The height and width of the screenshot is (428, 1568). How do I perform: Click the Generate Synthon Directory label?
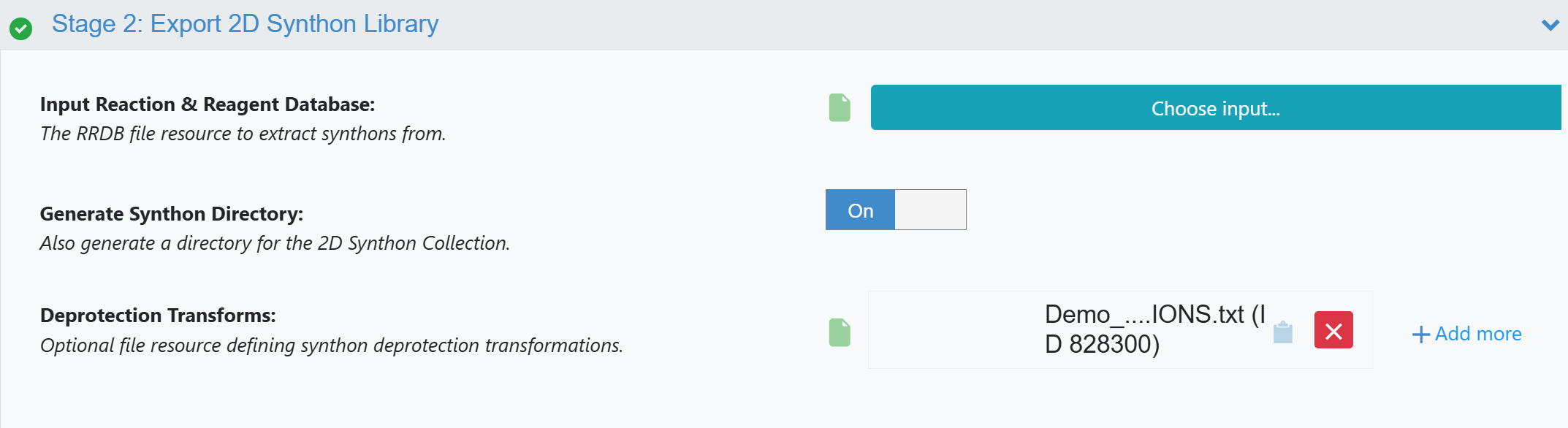pyautogui.click(x=171, y=214)
